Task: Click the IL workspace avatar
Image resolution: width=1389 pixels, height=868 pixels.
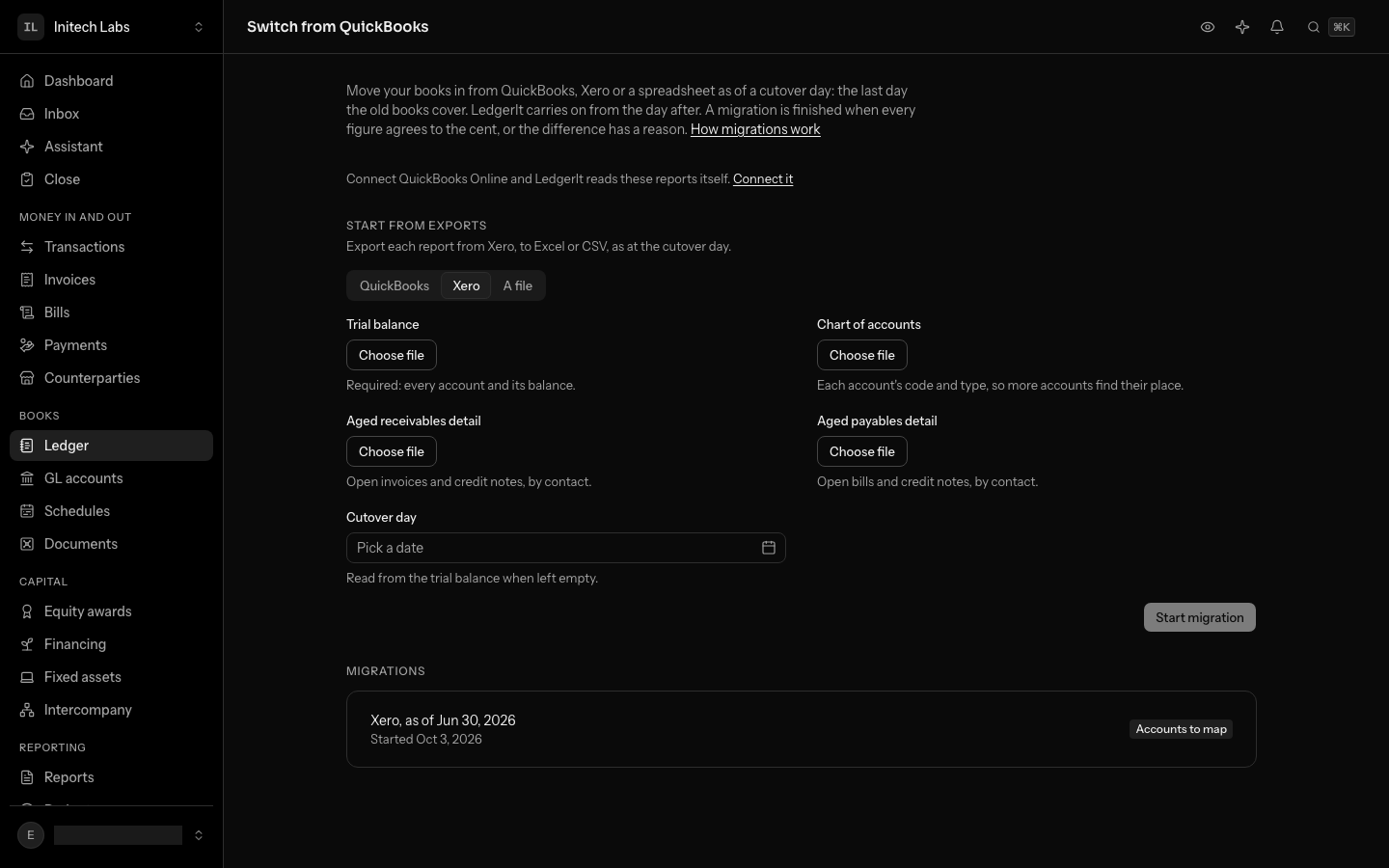Action: coord(31,27)
